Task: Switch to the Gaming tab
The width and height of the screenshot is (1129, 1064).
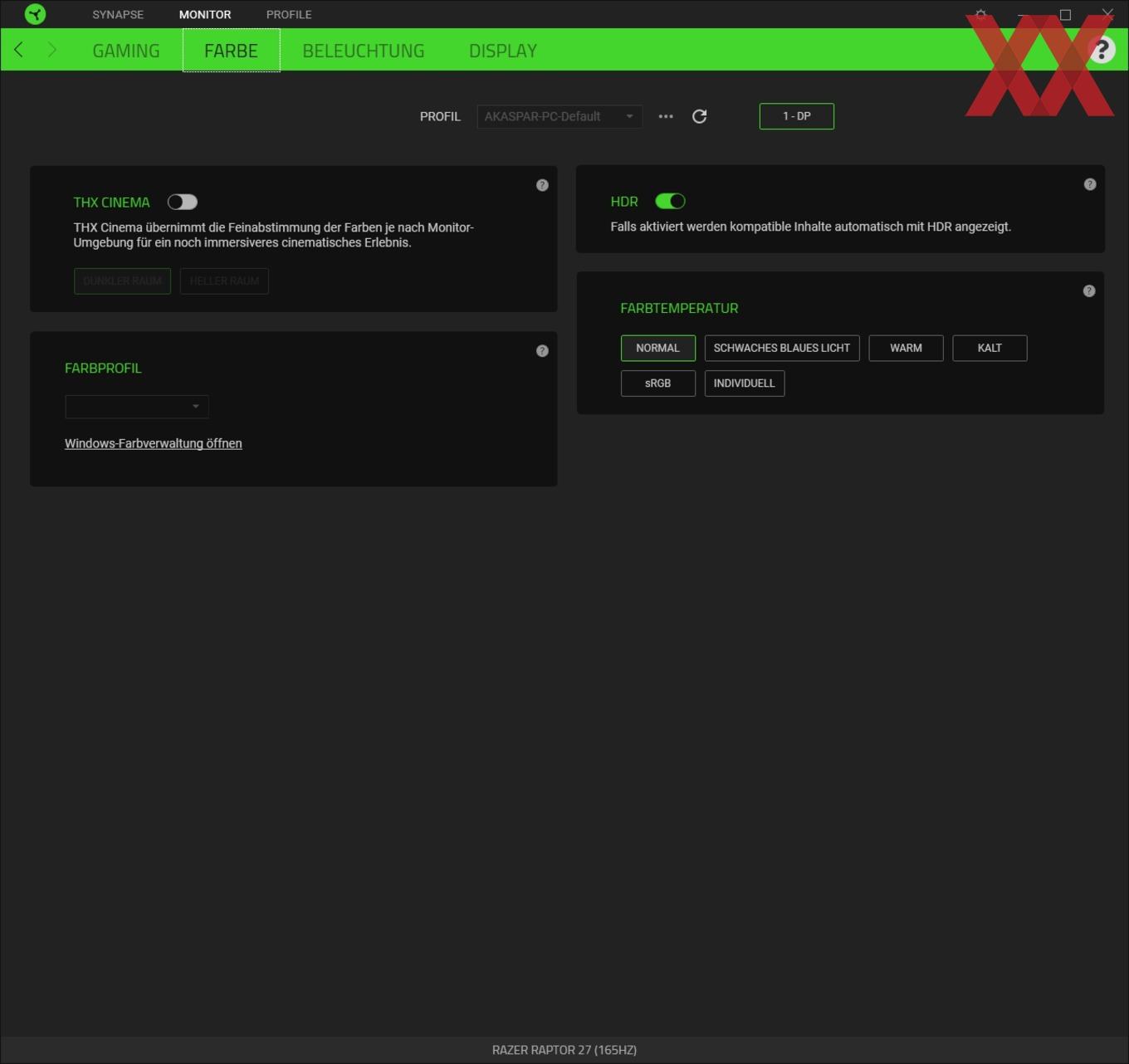Action: (x=126, y=51)
